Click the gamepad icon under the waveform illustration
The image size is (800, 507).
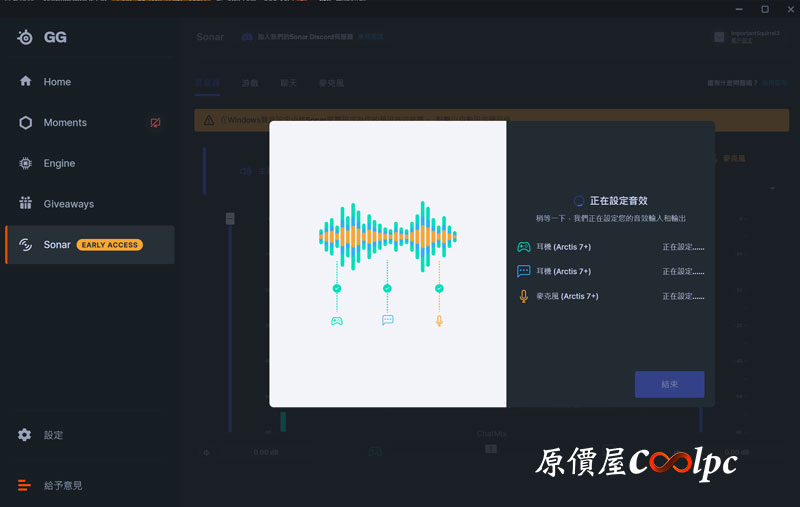[x=337, y=321]
